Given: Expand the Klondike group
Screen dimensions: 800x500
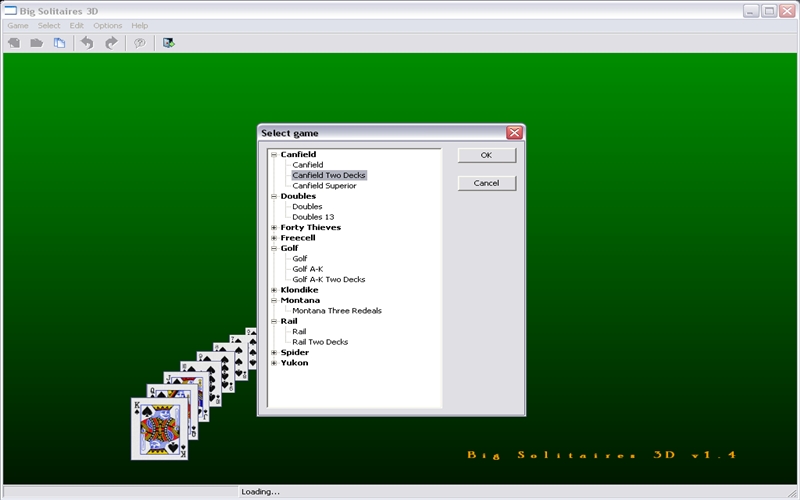Looking at the screenshot, I should [274, 290].
